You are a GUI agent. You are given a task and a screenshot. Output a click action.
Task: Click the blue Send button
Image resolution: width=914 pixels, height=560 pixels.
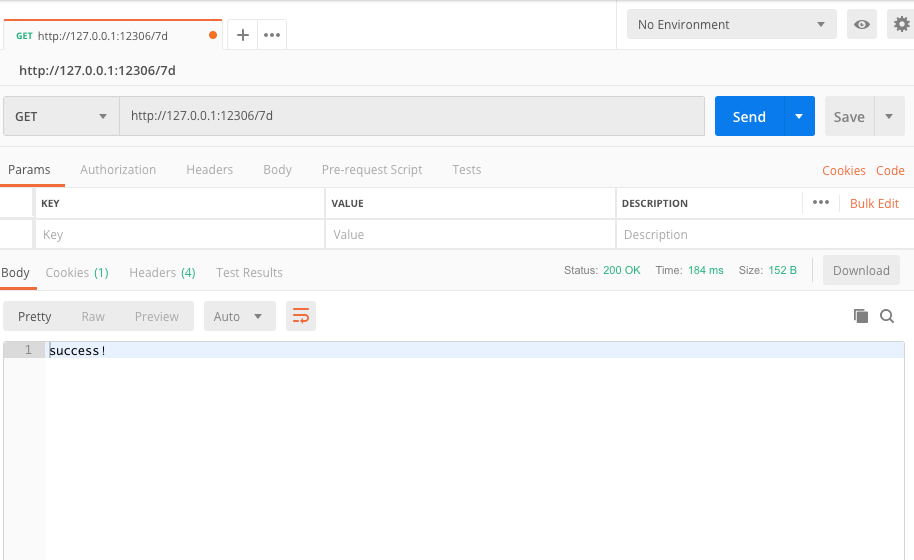pyautogui.click(x=750, y=116)
